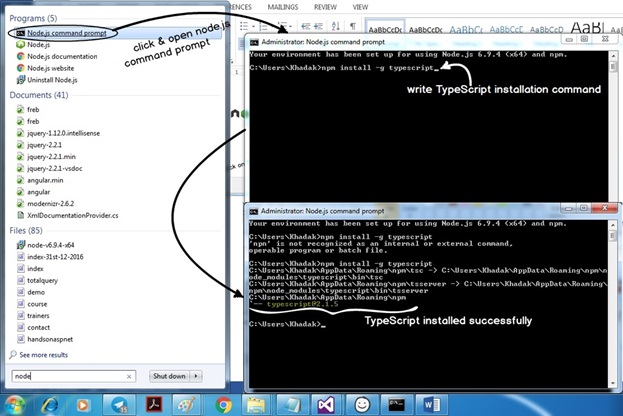Open the command prompt taskbar icon
Viewport: 623px width, 416px height.
point(397,404)
